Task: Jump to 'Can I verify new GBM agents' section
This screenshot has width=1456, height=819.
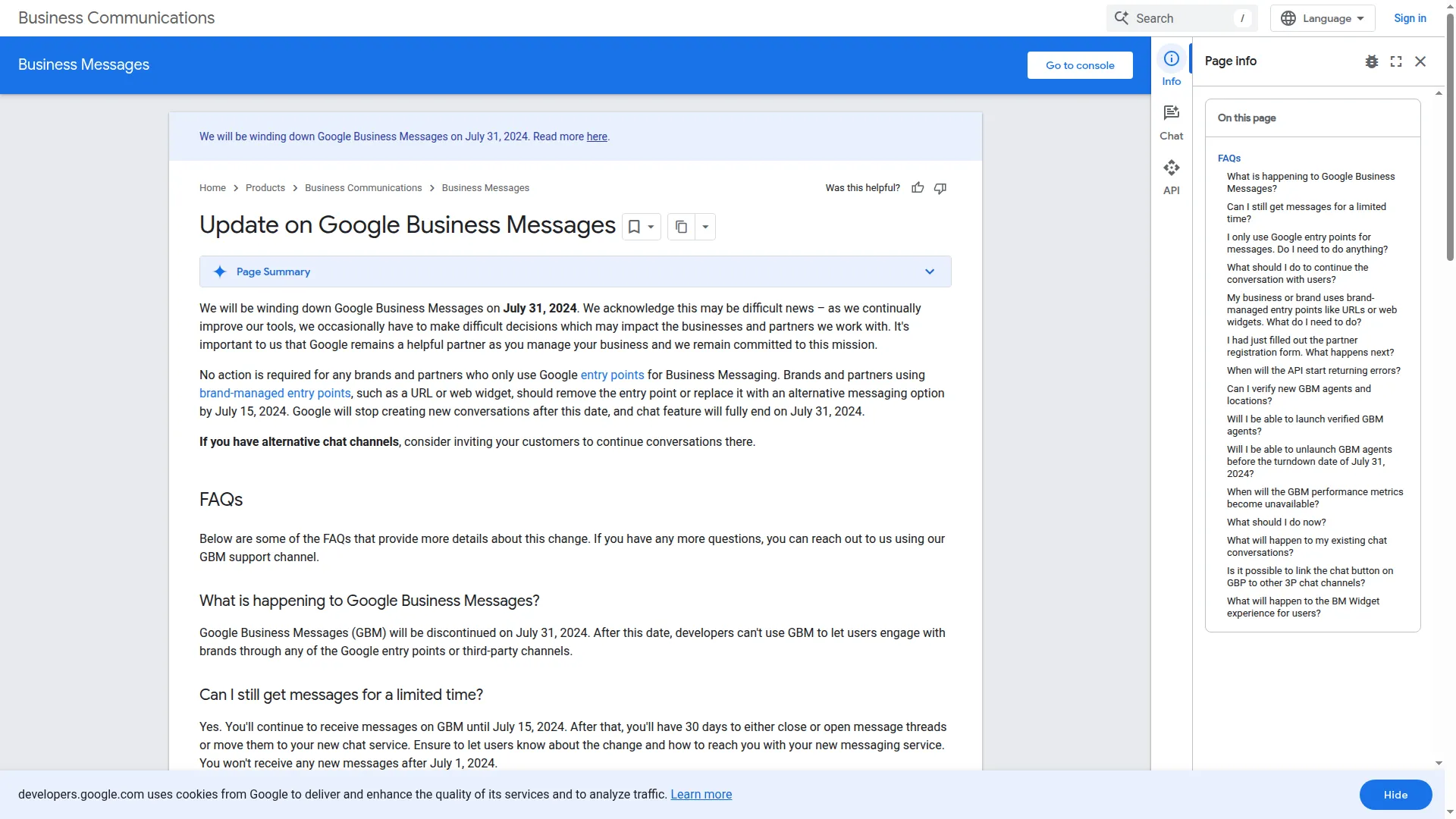Action: [x=1299, y=395]
